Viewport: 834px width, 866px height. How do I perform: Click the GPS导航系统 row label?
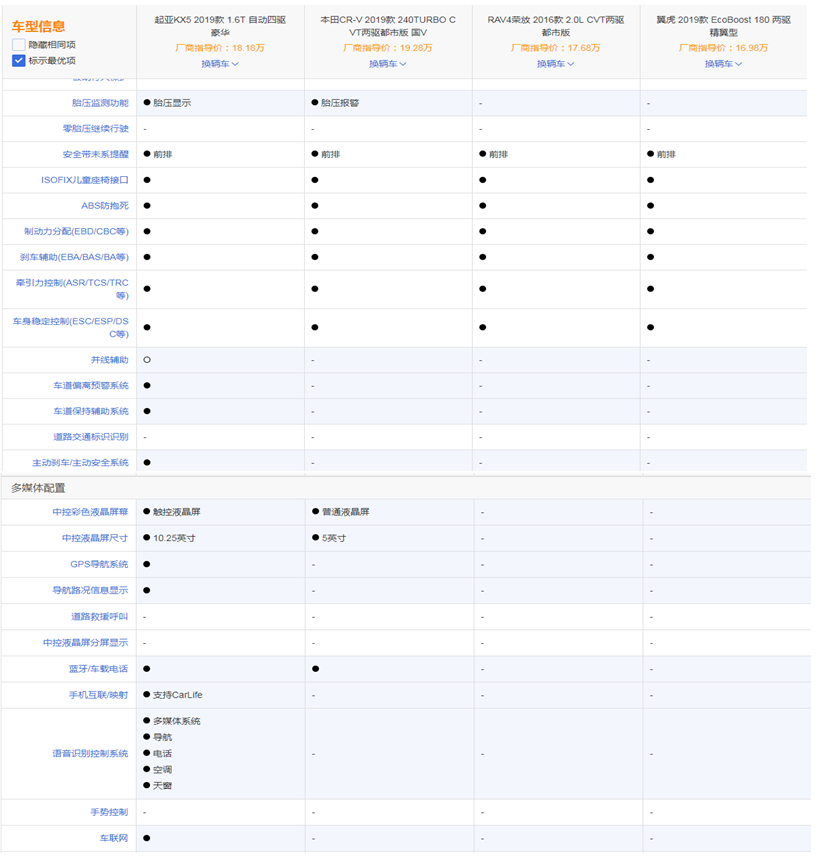click(x=99, y=564)
